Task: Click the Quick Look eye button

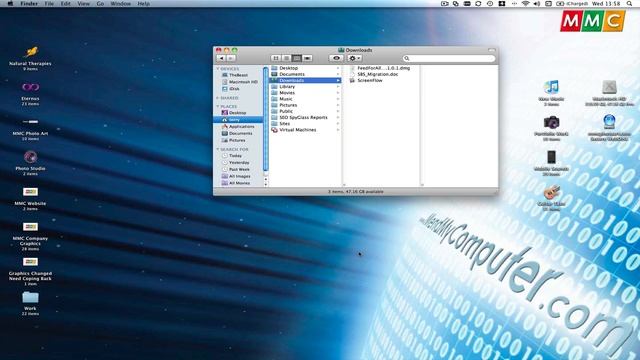Action: [336, 58]
